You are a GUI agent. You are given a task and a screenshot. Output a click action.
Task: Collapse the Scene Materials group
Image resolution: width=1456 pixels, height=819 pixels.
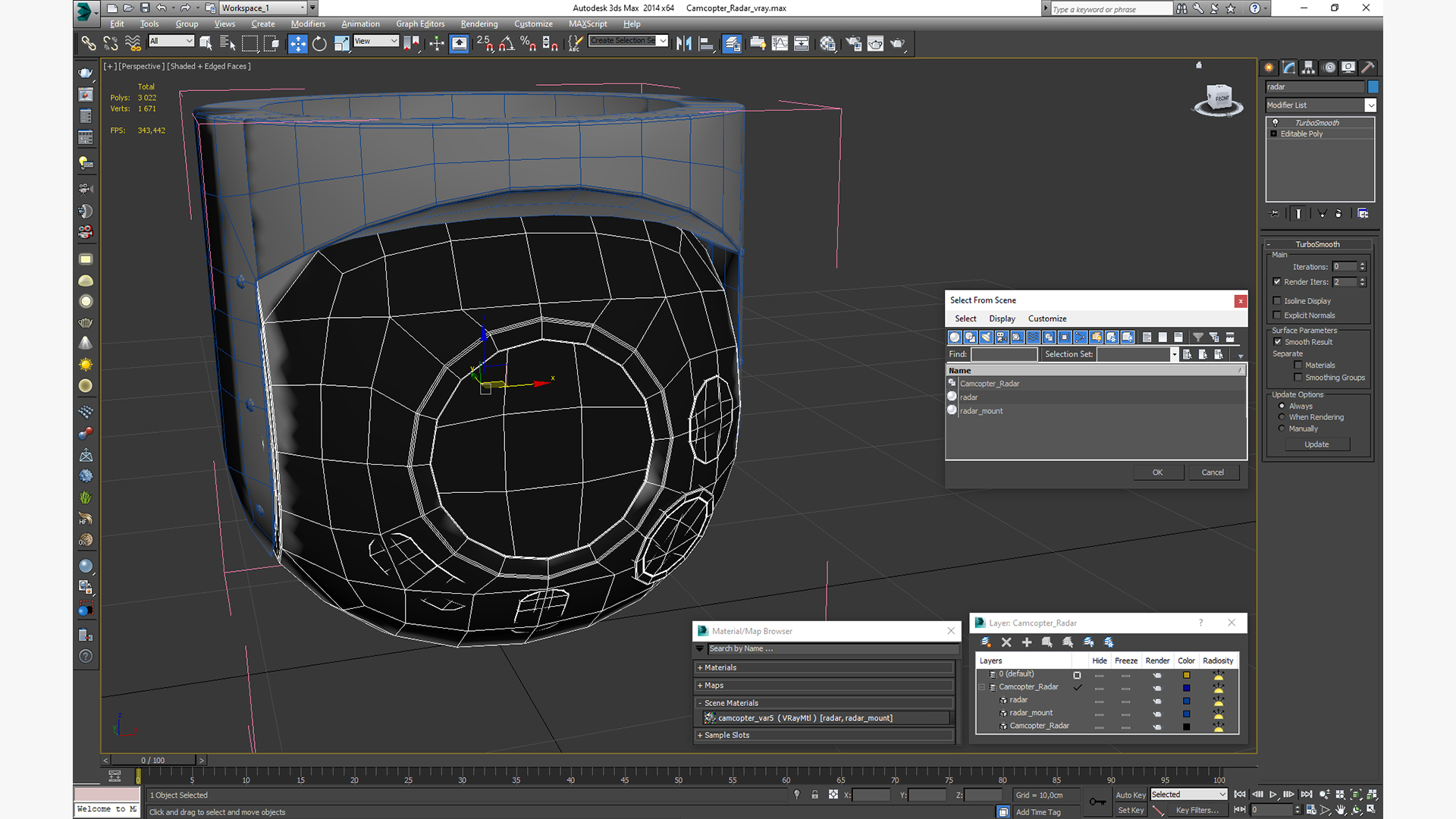(x=824, y=703)
